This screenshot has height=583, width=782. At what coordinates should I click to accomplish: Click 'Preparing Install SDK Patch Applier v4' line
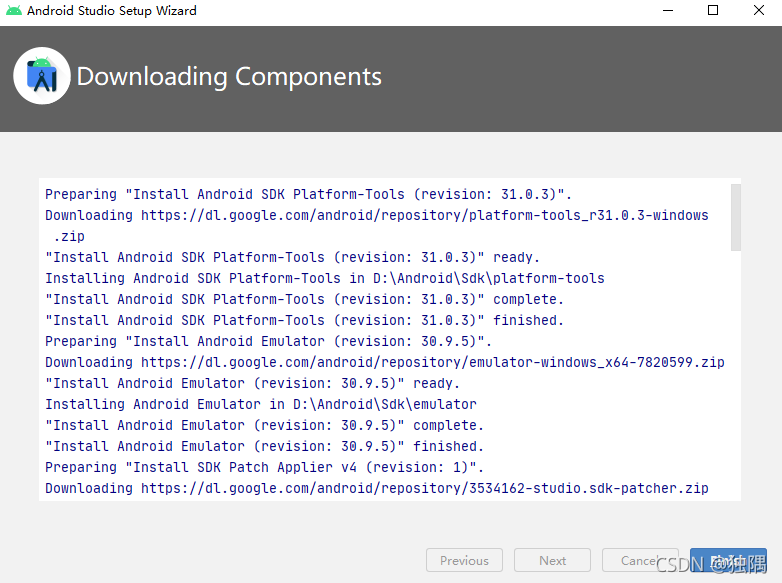264,467
